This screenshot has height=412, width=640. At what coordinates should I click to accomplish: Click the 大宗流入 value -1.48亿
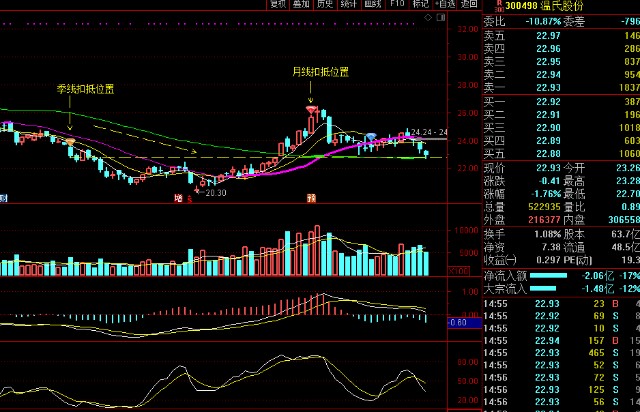[598, 289]
